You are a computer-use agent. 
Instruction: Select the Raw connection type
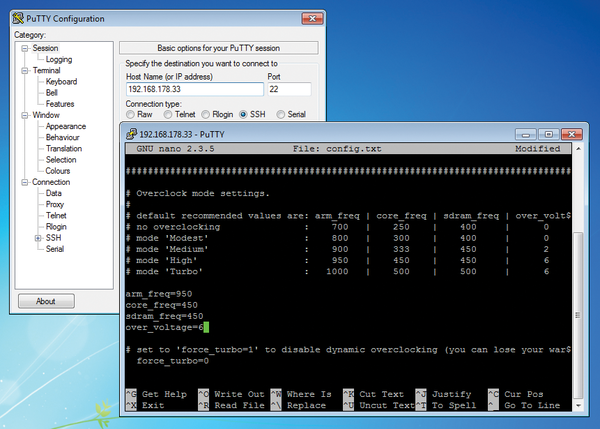[130, 114]
